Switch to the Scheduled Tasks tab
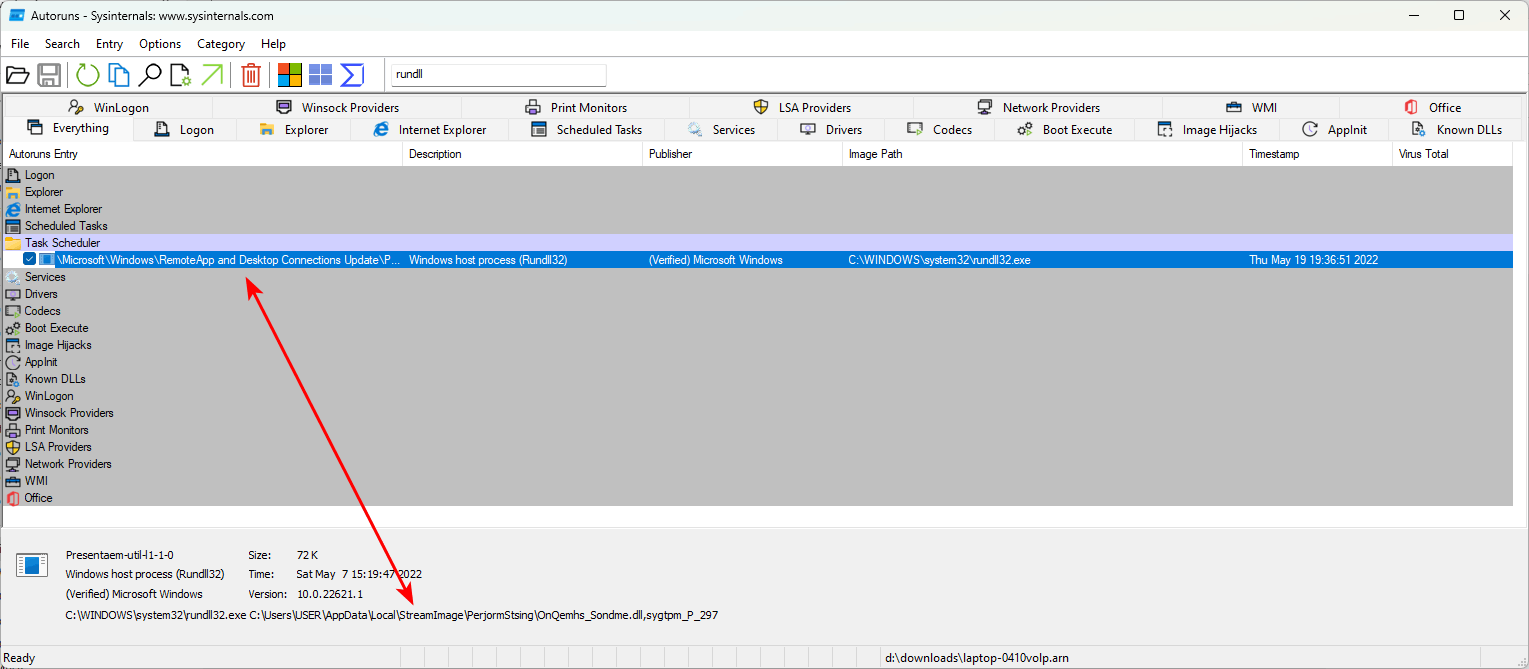The image size is (1529, 669). (x=587, y=129)
